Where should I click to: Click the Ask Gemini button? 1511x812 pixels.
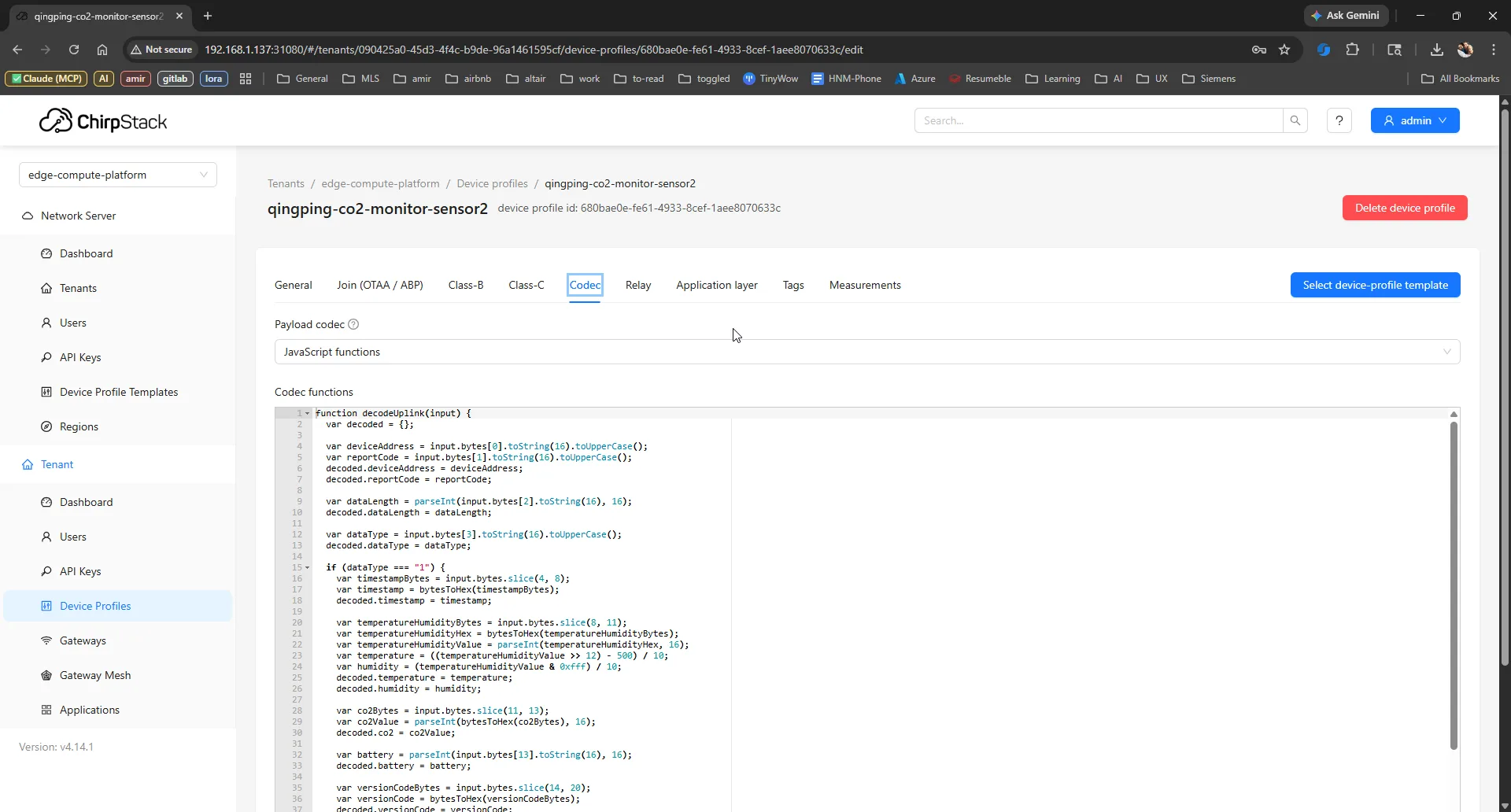coord(1345,16)
